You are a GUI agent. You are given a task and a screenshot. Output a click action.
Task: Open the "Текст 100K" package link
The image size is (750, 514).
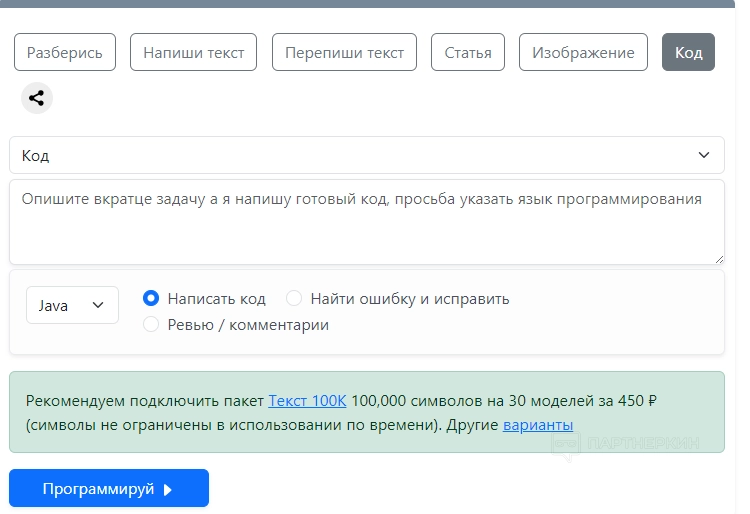pyautogui.click(x=307, y=401)
